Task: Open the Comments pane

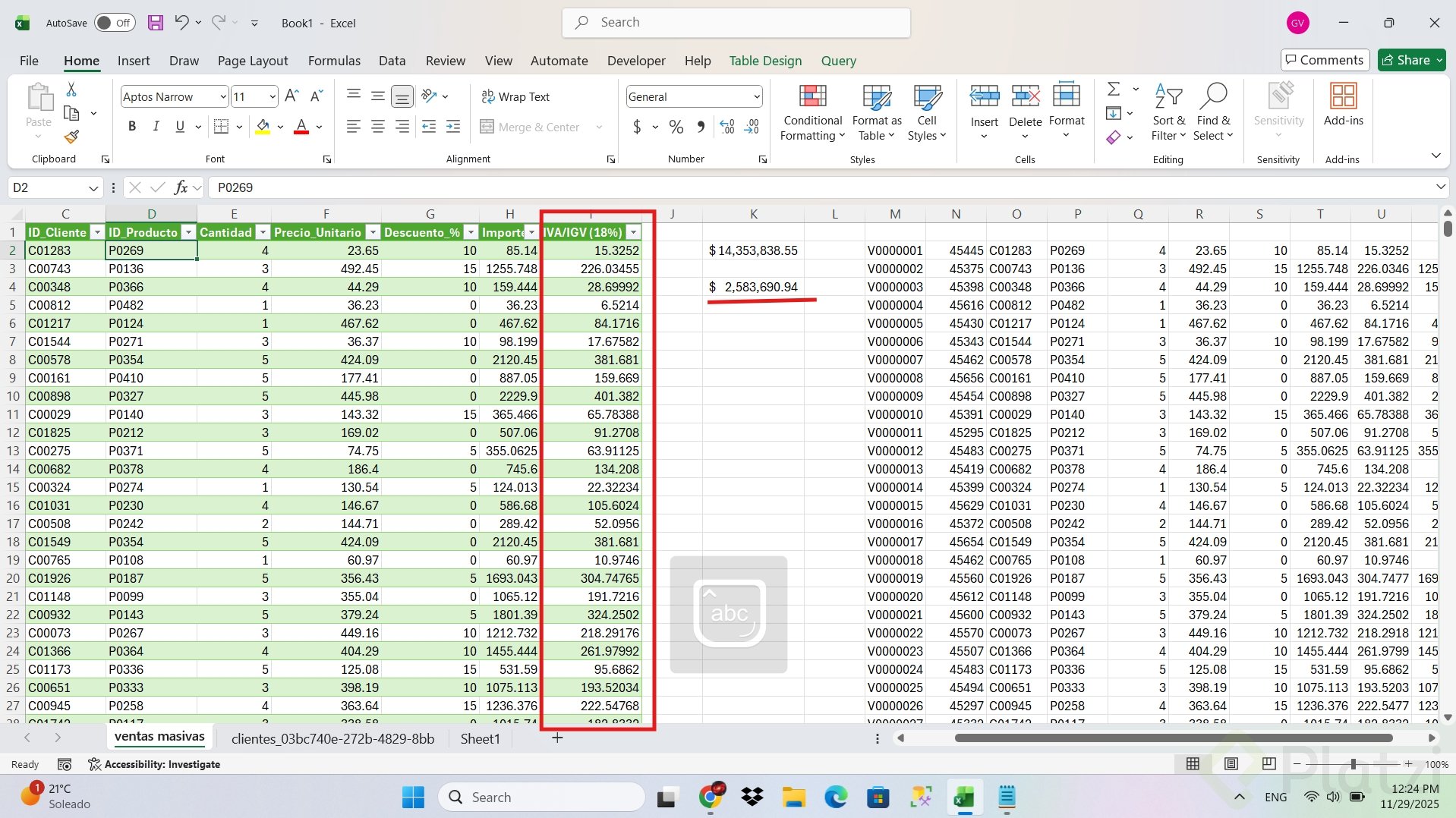Action: pos(1325,60)
